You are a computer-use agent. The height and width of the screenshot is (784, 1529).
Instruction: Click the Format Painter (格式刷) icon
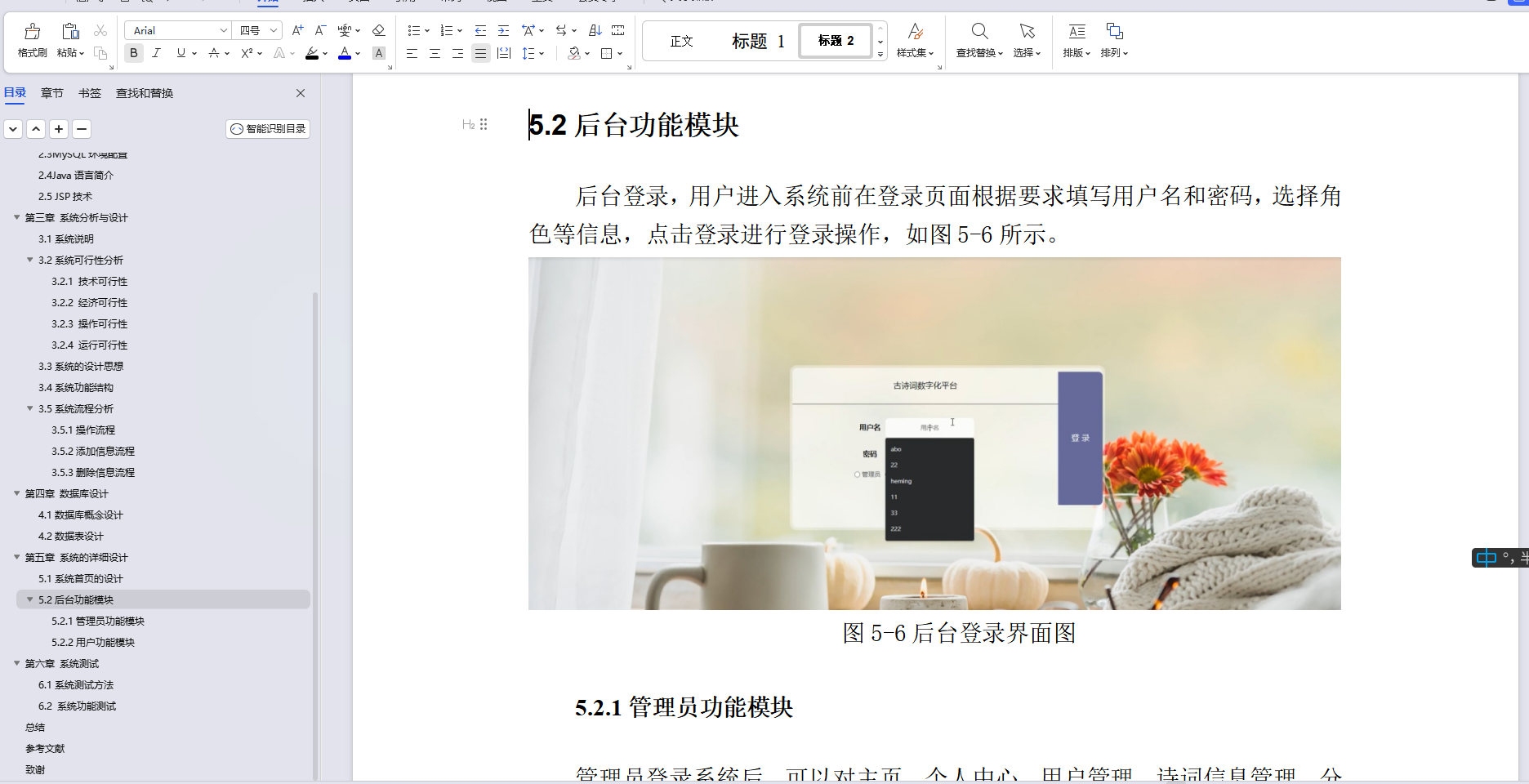(33, 31)
